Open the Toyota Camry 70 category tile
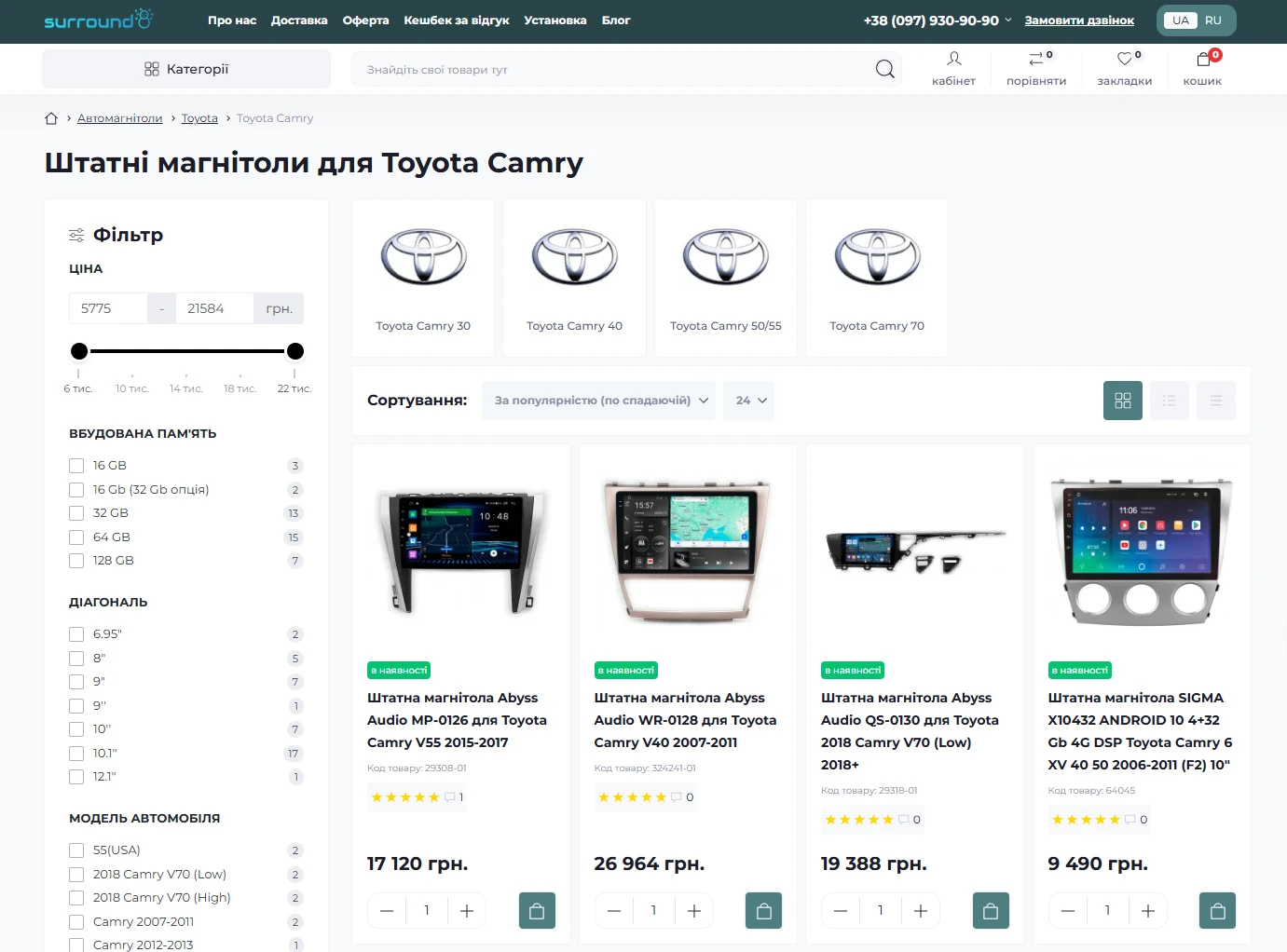 tap(877, 278)
